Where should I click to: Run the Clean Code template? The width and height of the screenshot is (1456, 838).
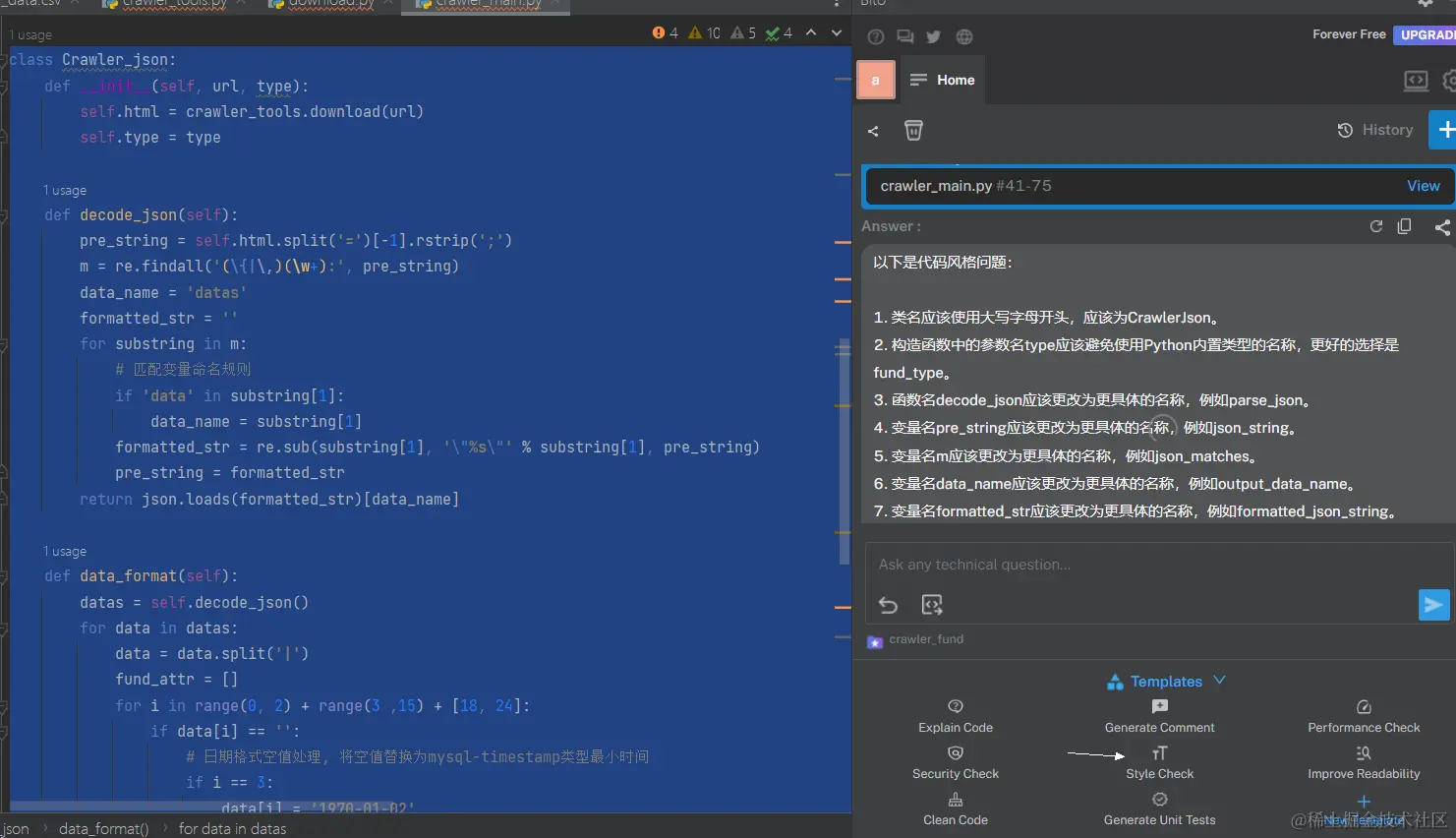(x=956, y=808)
